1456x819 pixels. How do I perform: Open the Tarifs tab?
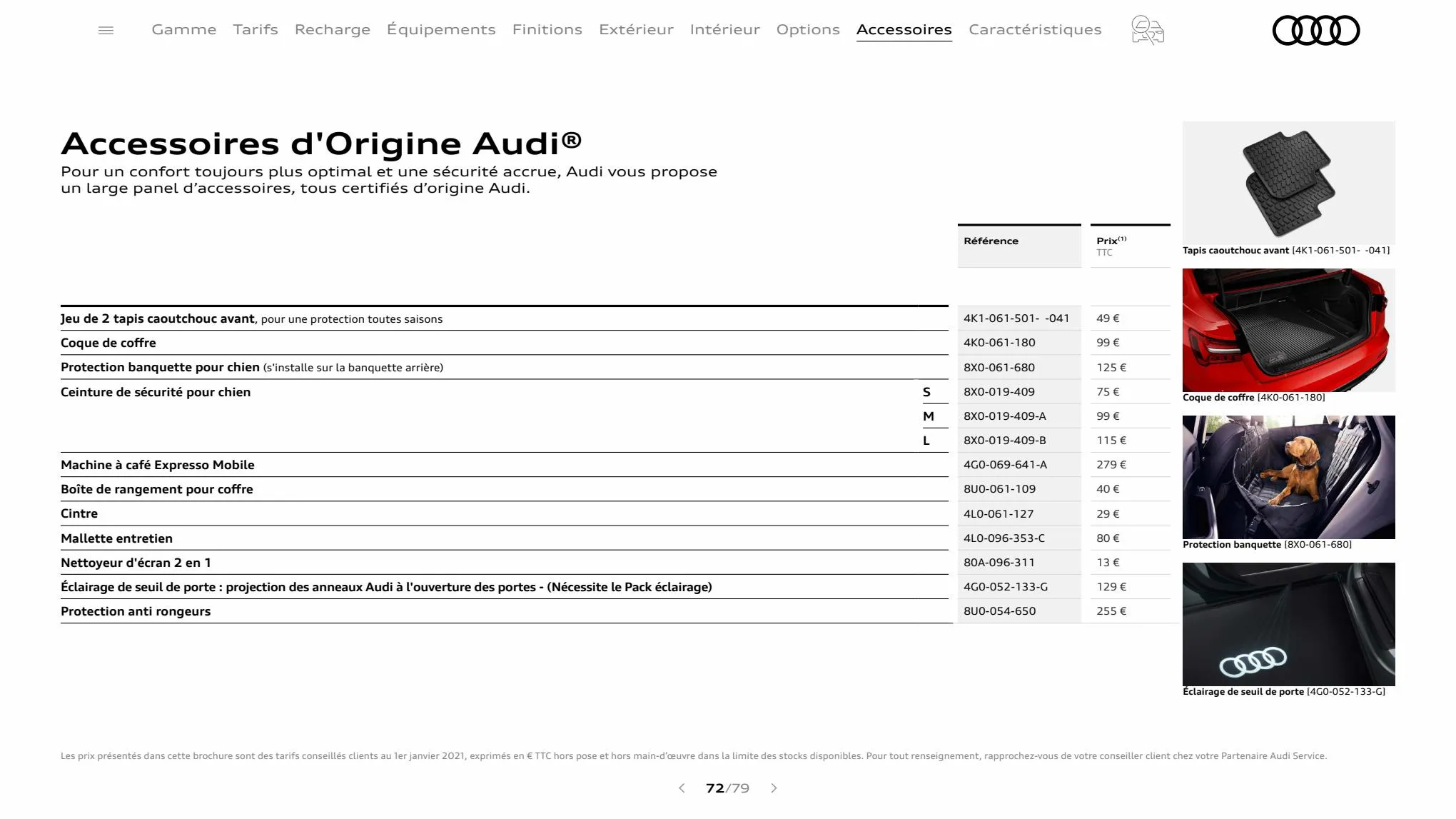(256, 30)
